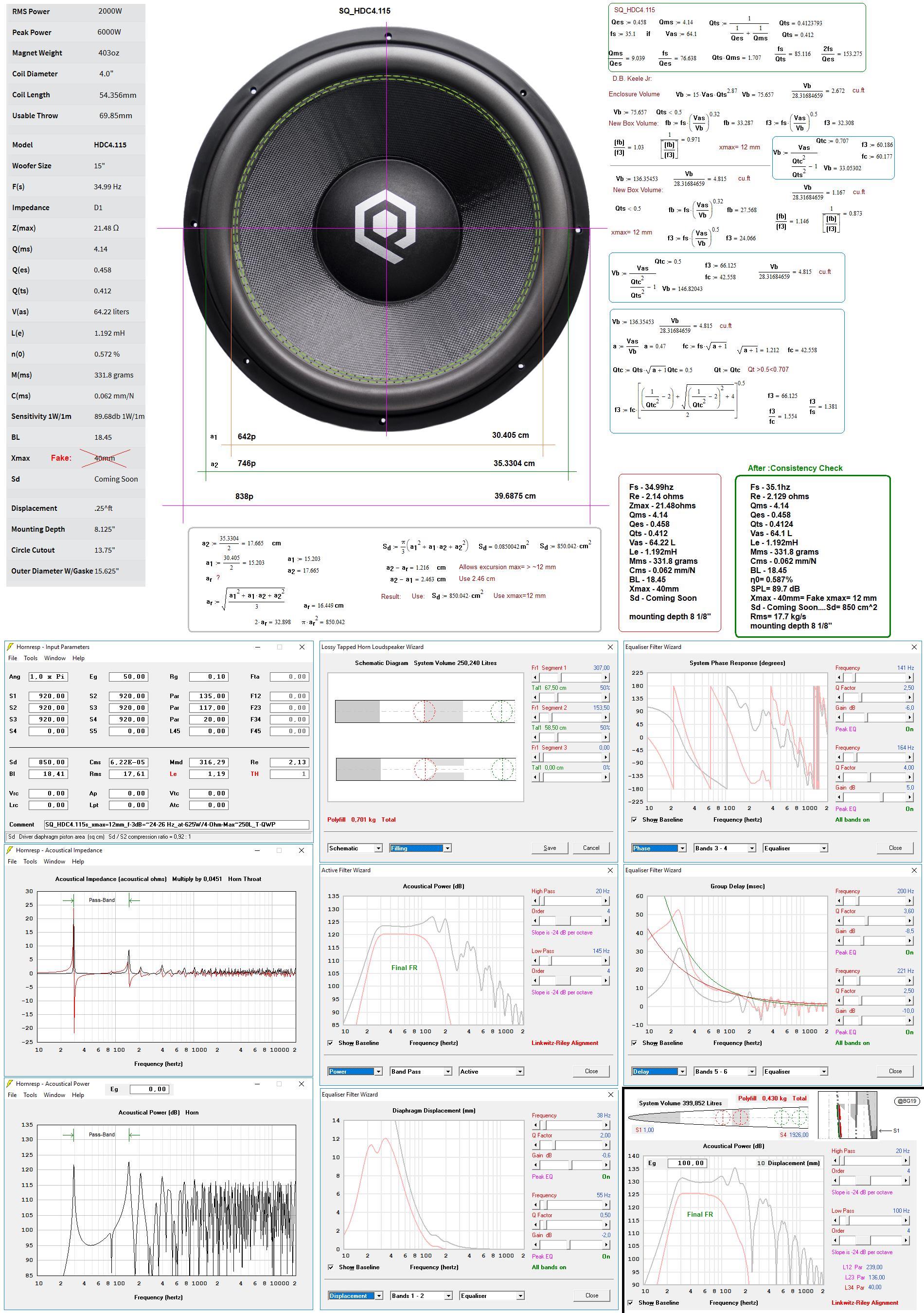Click right arrow of 200 Hz Frequency slider

pyautogui.click(x=910, y=900)
